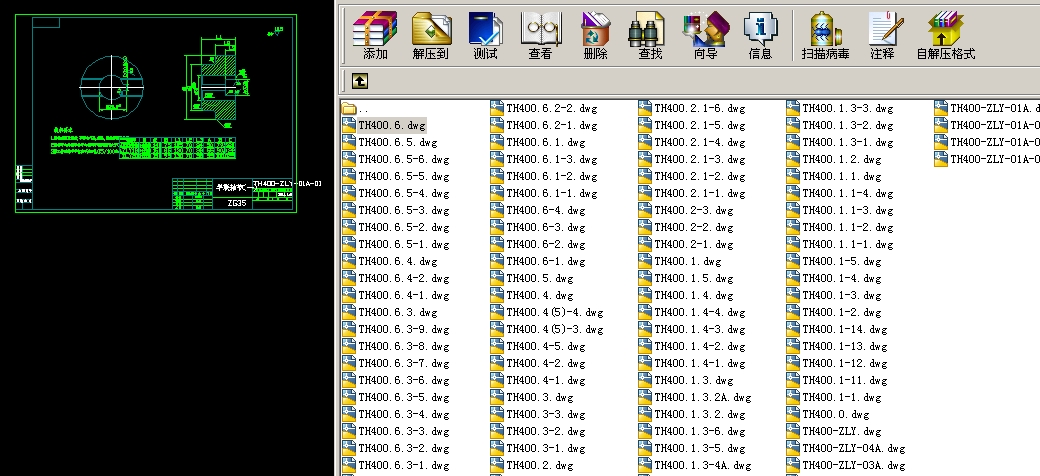Viewport: 1040px width, 476px height.
Task: Click the 添加 (Add) toolbar icon
Action: point(375,35)
